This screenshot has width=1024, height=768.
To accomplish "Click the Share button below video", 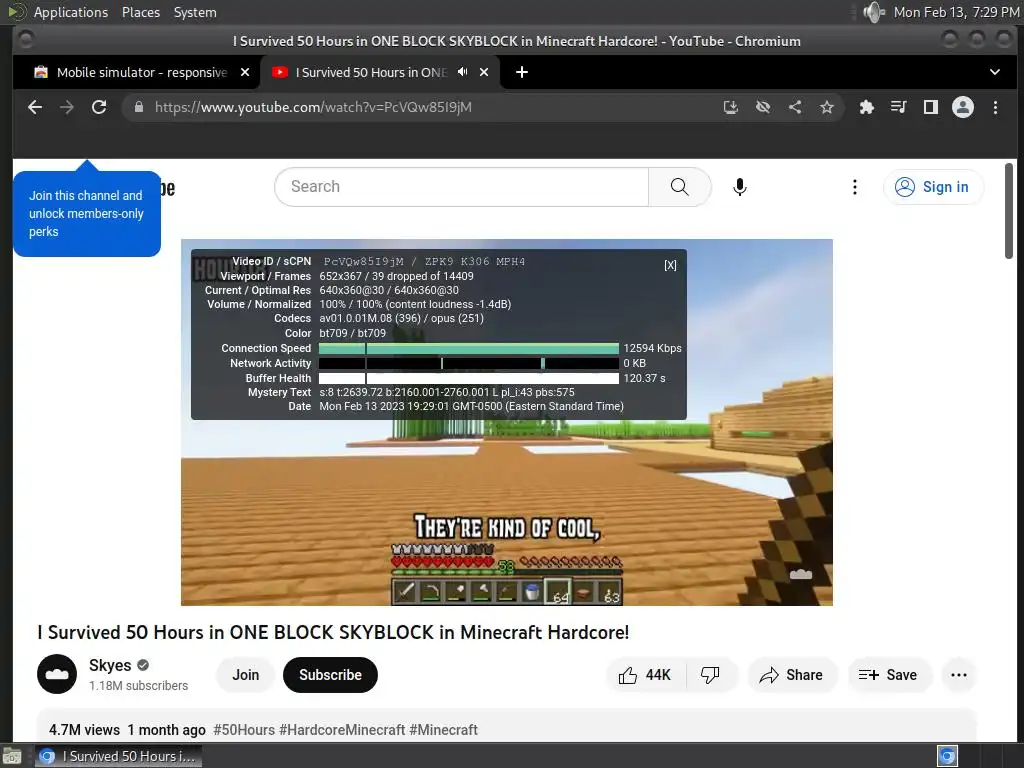I will tap(792, 675).
